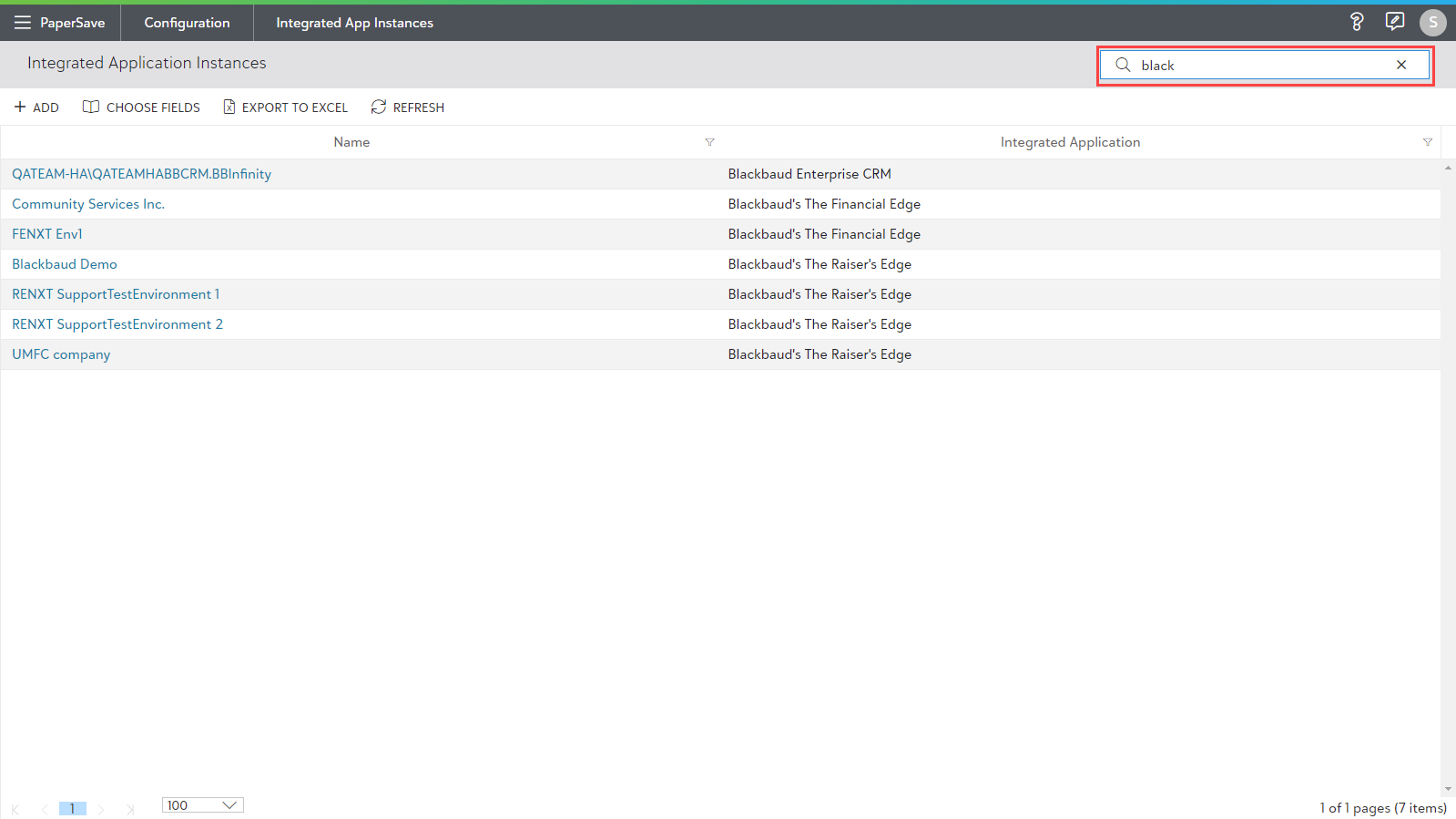Open the Configuration menu

coord(187,23)
